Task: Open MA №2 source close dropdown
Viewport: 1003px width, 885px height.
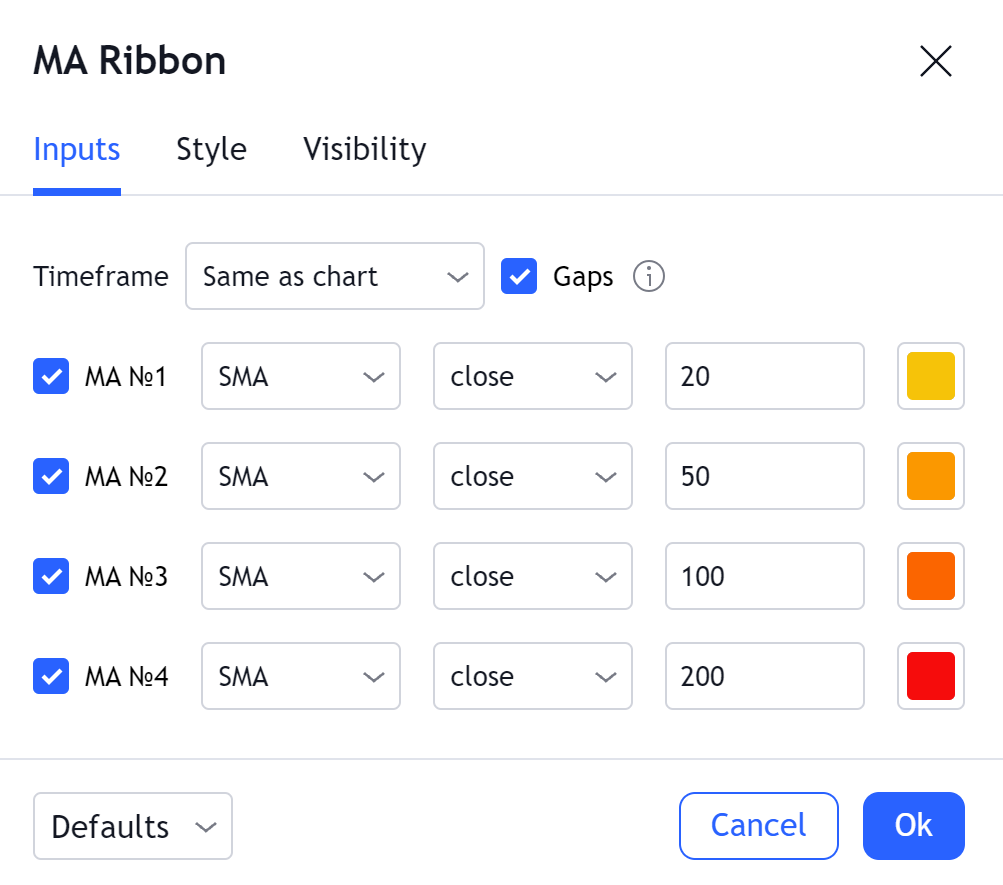Action: (x=532, y=476)
